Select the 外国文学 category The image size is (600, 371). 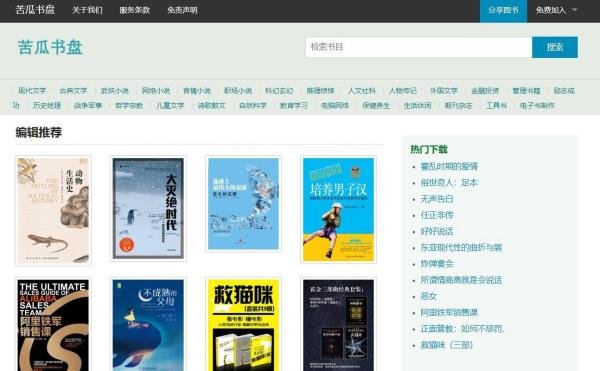tap(444, 91)
